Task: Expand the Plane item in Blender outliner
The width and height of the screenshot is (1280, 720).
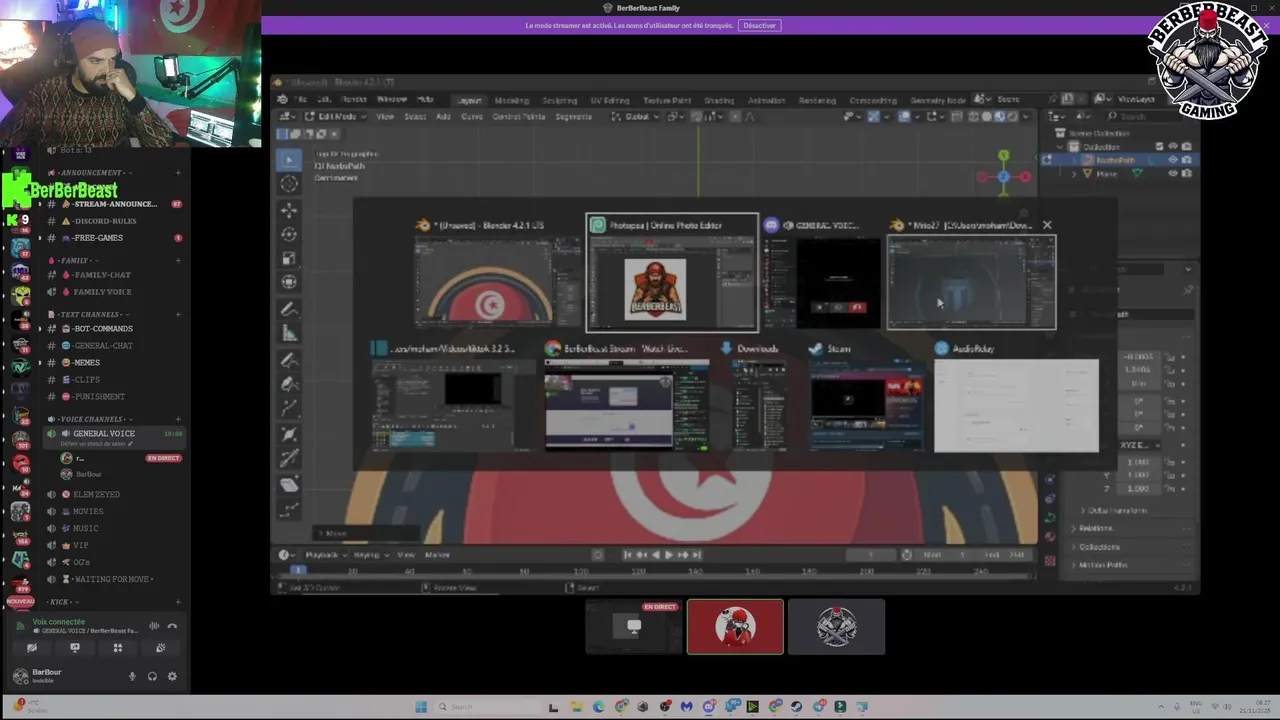Action: pyautogui.click(x=1075, y=174)
